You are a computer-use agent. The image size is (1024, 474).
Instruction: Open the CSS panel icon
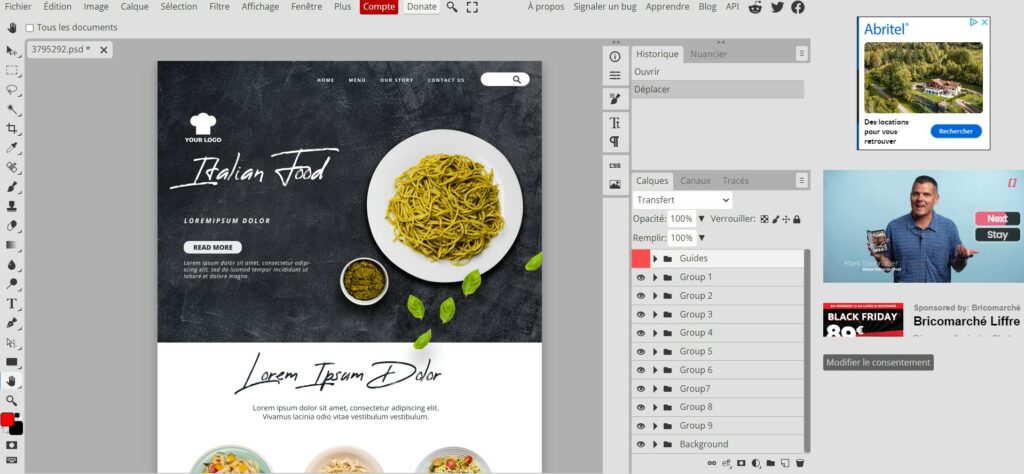click(615, 166)
